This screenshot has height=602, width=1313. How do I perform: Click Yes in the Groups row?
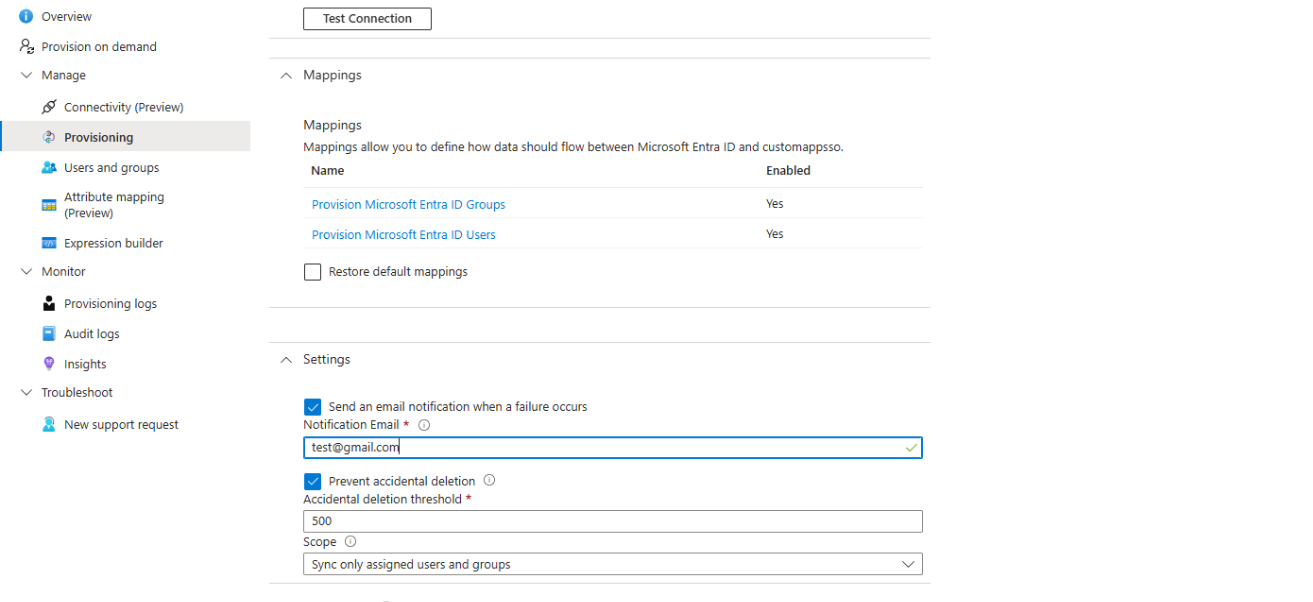[775, 204]
